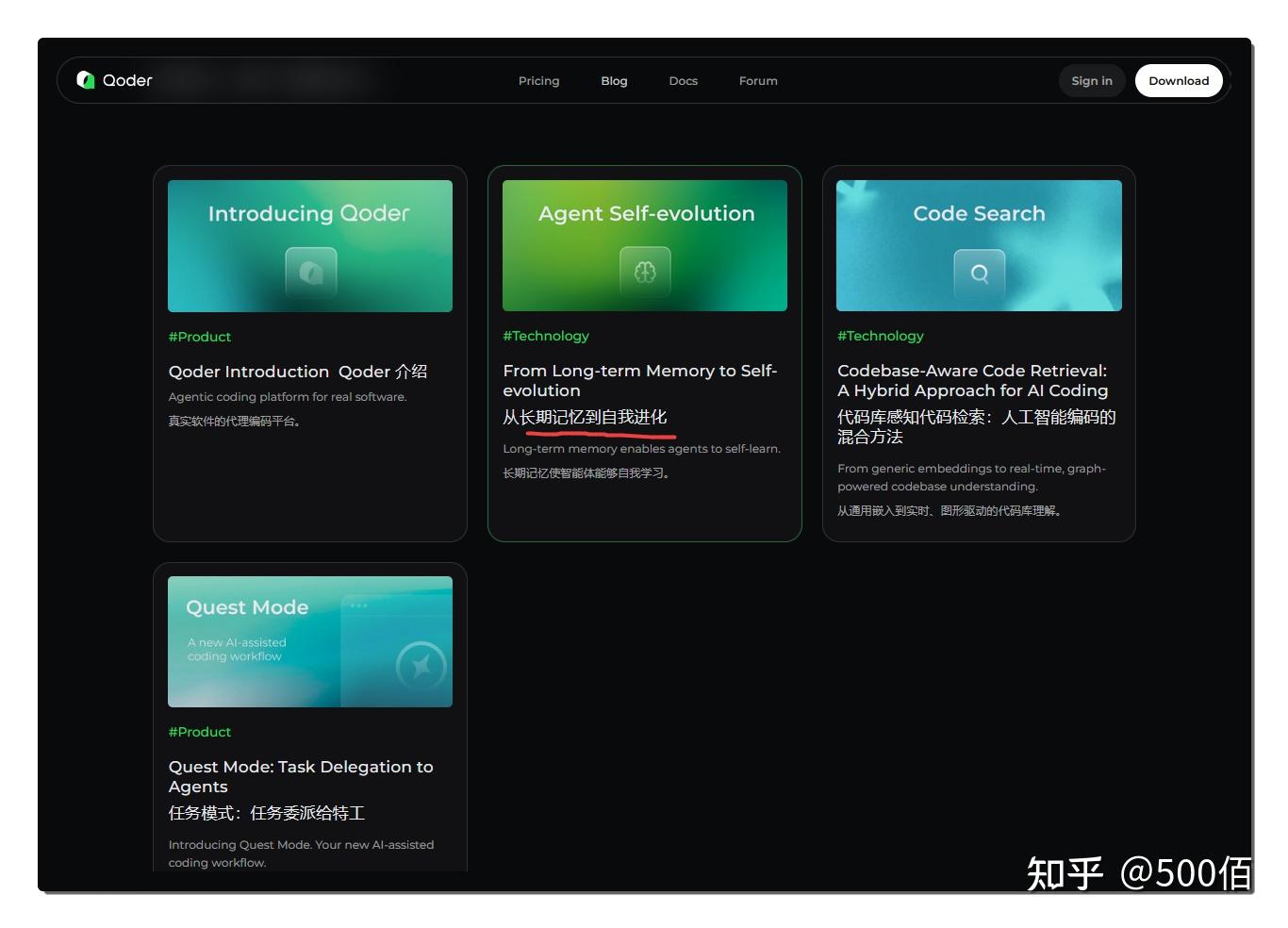Click the #Technology tag on Agent Self-evolution card
This screenshot has height=928, width=1288.
click(547, 335)
